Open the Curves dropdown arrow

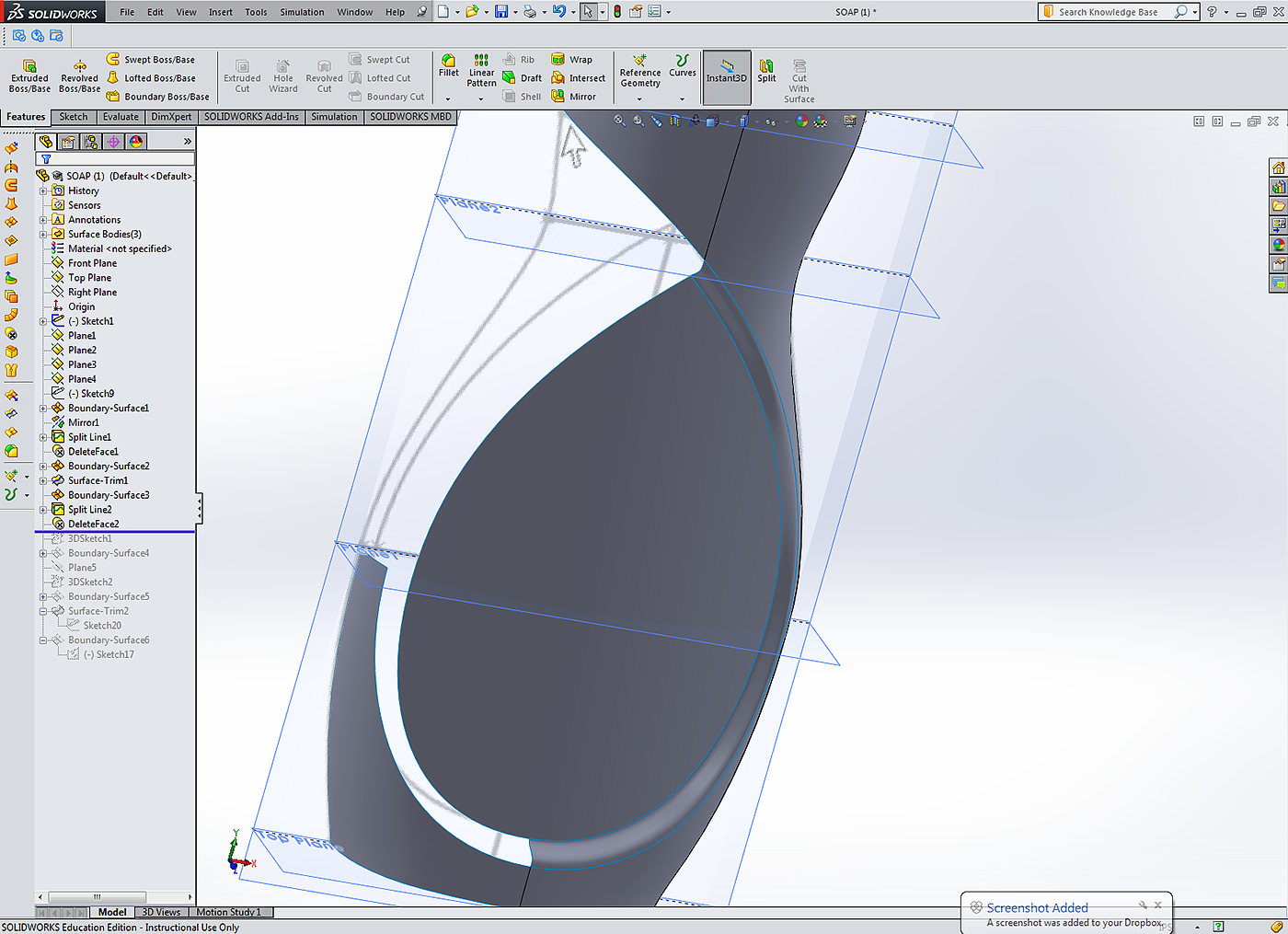682,98
